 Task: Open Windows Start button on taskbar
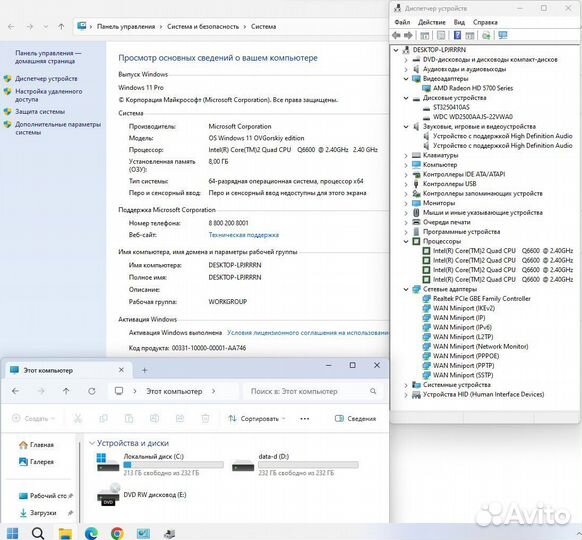(12, 533)
